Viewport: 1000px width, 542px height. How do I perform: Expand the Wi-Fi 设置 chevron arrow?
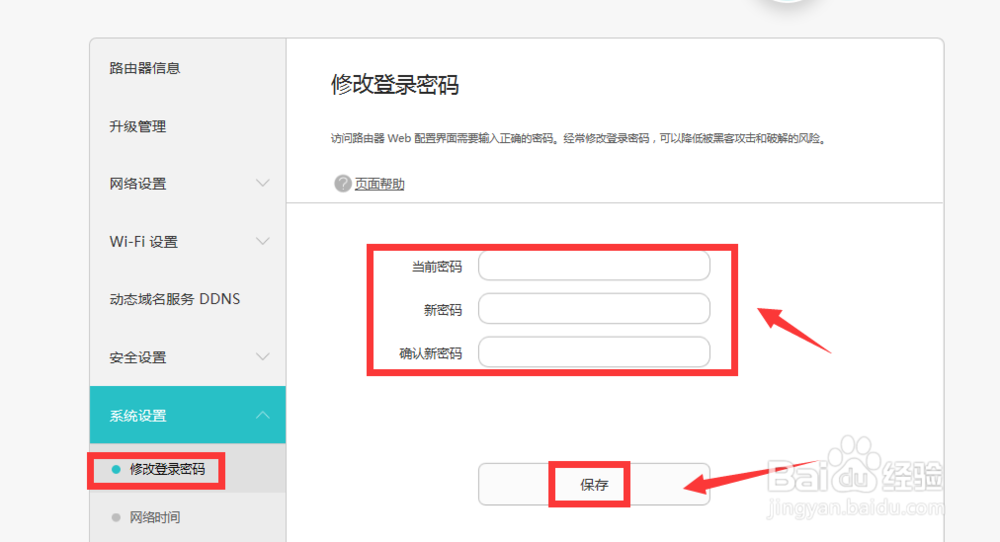point(263,241)
